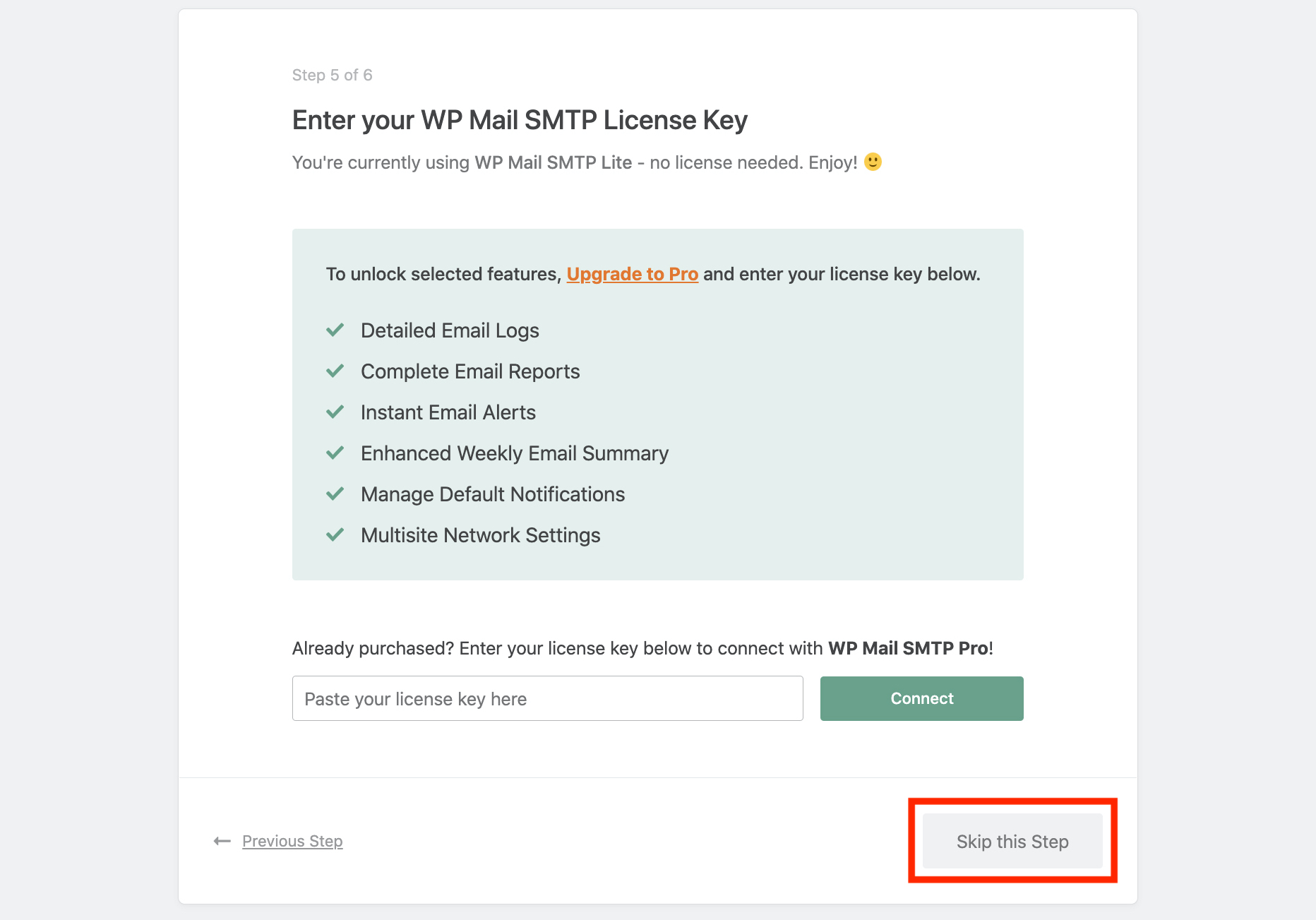This screenshot has height=920, width=1316.
Task: Click the checkmark beside Detailed Email Logs
Action: [x=335, y=330]
